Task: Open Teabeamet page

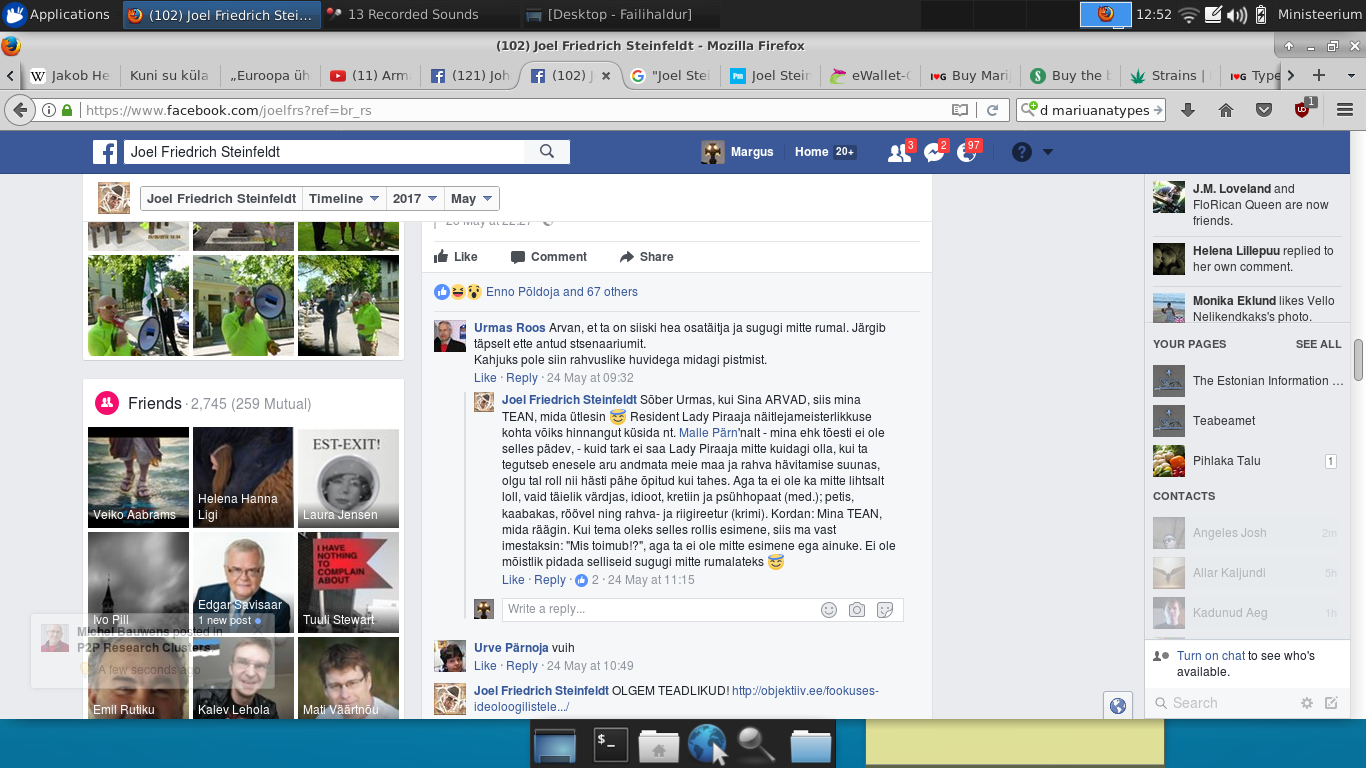Action: point(1224,421)
